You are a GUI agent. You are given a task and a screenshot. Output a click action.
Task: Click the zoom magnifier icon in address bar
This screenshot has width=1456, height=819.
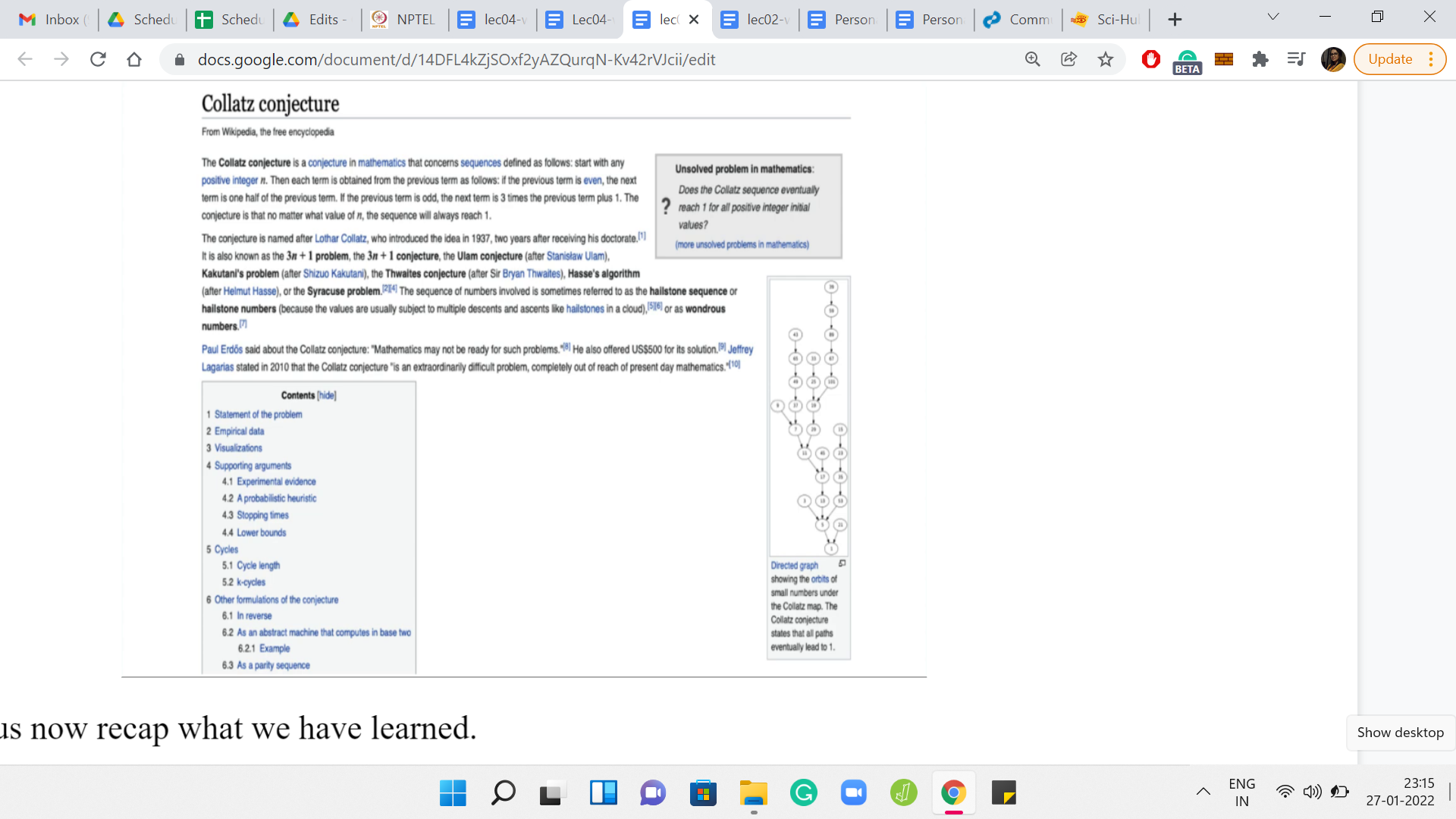click(1032, 59)
